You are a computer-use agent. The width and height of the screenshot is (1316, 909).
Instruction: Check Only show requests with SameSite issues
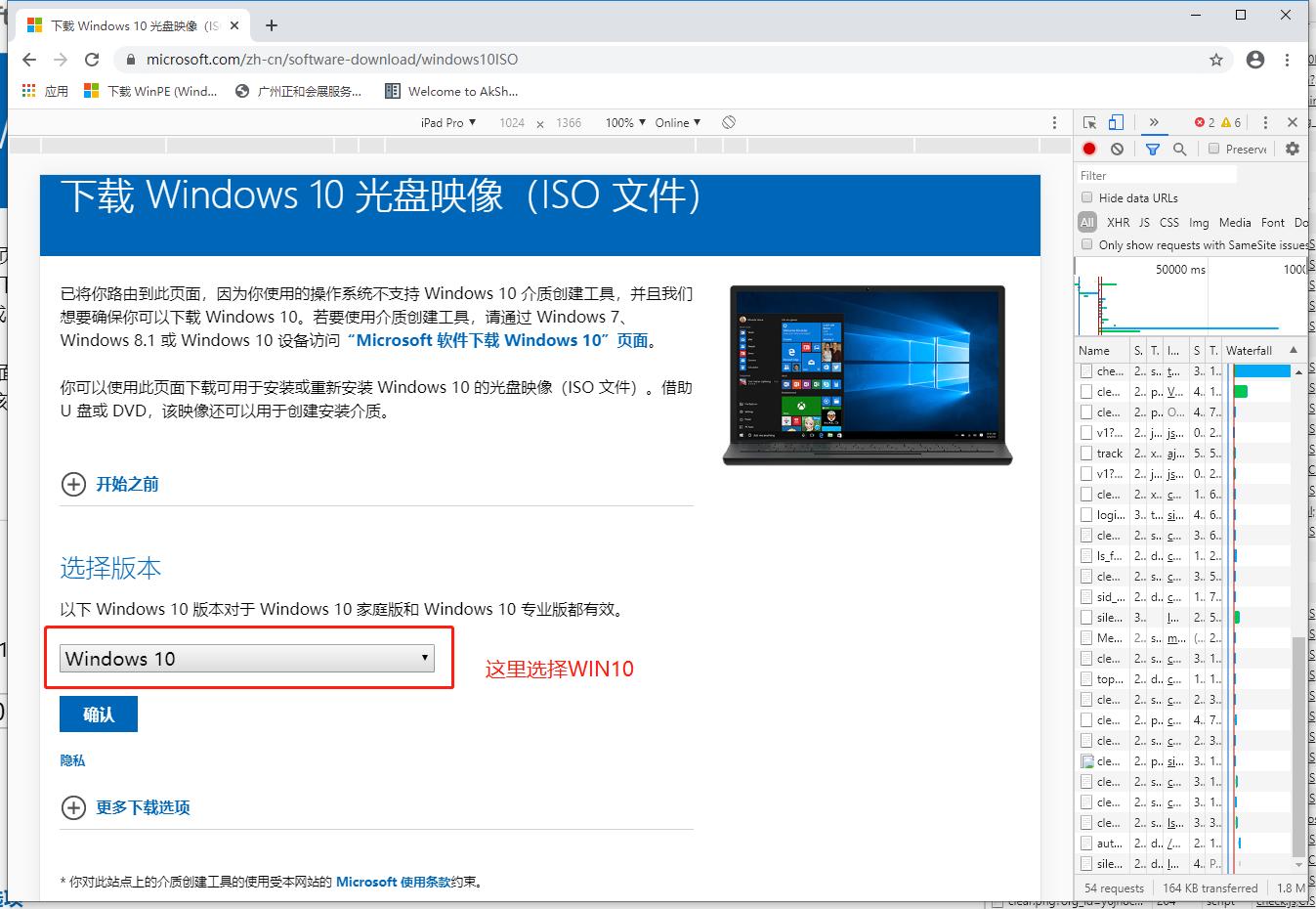tap(1087, 243)
